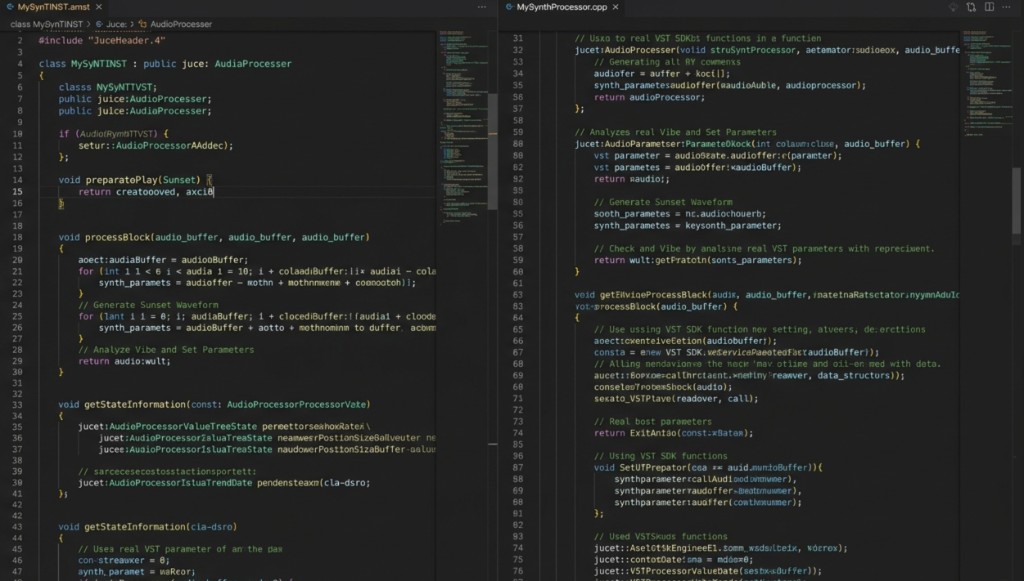This screenshot has height=581, width=1024.
Task: Click '// Analyzes real Vibe and Set Parameters' comment
Action: tap(675, 132)
